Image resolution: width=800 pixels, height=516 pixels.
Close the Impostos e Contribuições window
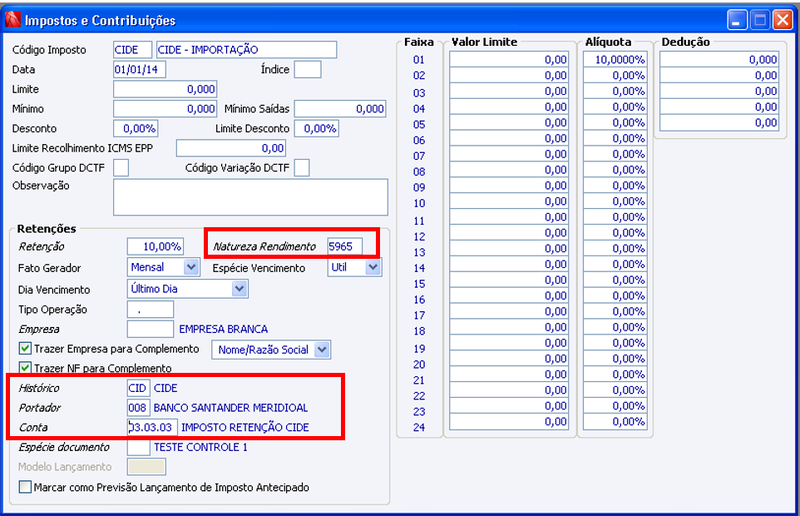coord(783,20)
